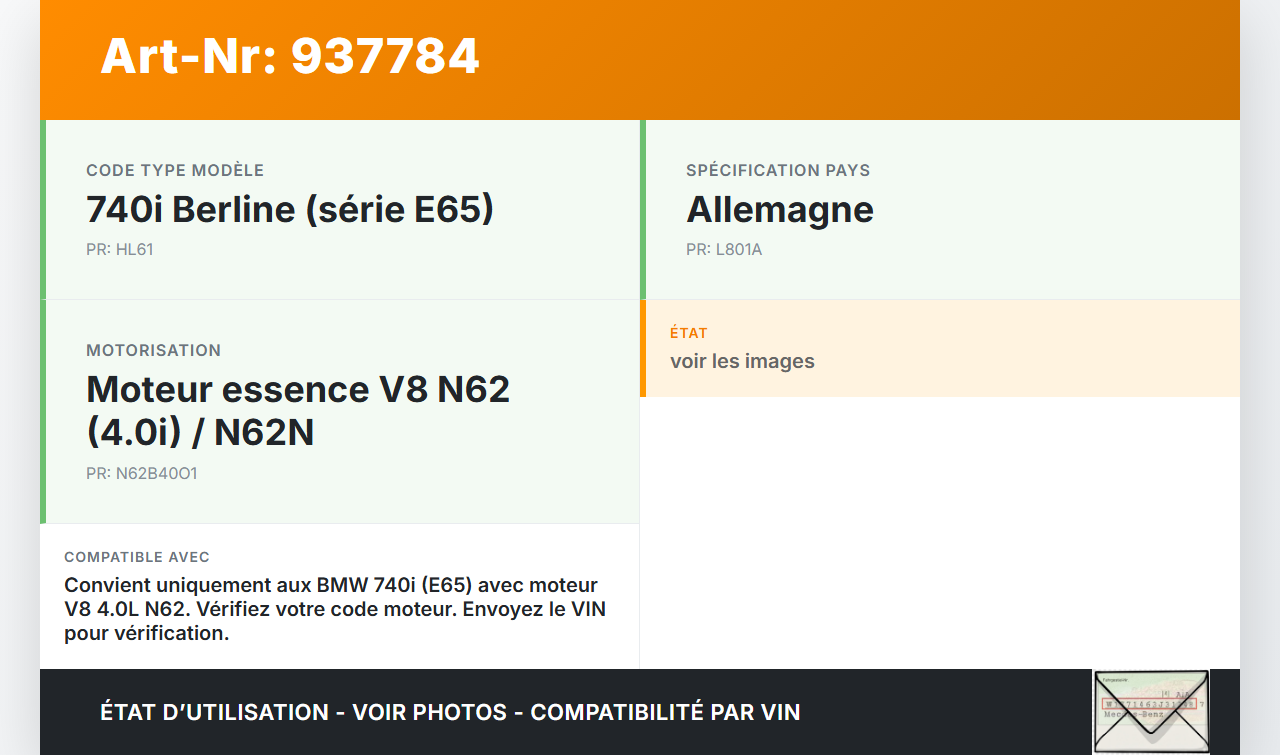Click the PR: N62B40O1 engine code
Viewport: 1280px width, 755px height.
142,473
